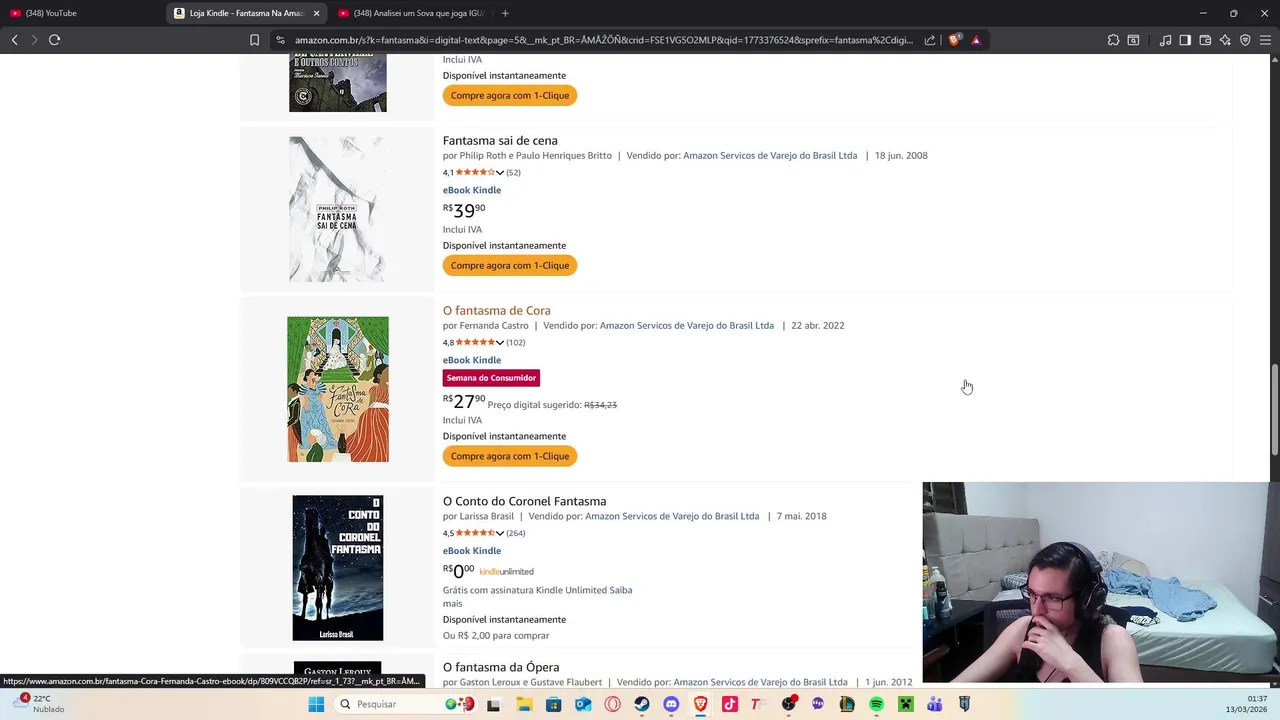Screen dimensions: 1280x720
Task: Open the Brave Wallet icon
Action: (x=1205, y=40)
